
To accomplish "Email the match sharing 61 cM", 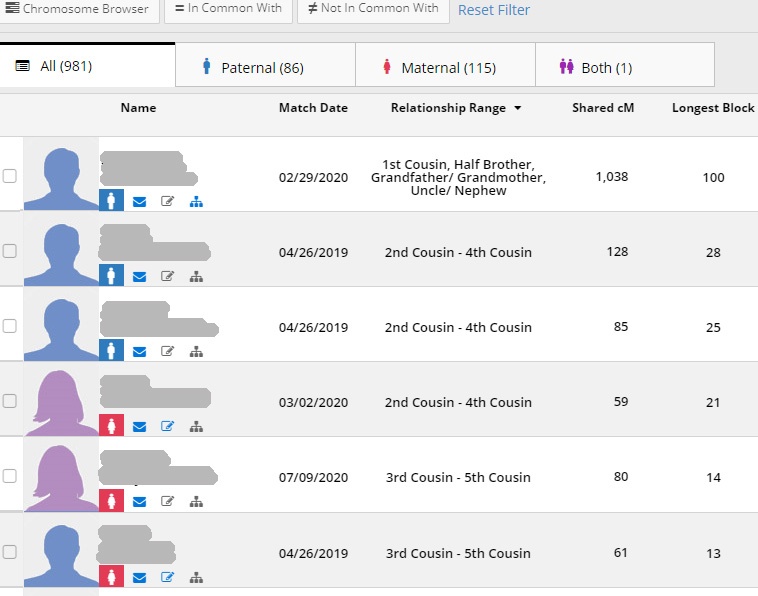I will [x=139, y=577].
